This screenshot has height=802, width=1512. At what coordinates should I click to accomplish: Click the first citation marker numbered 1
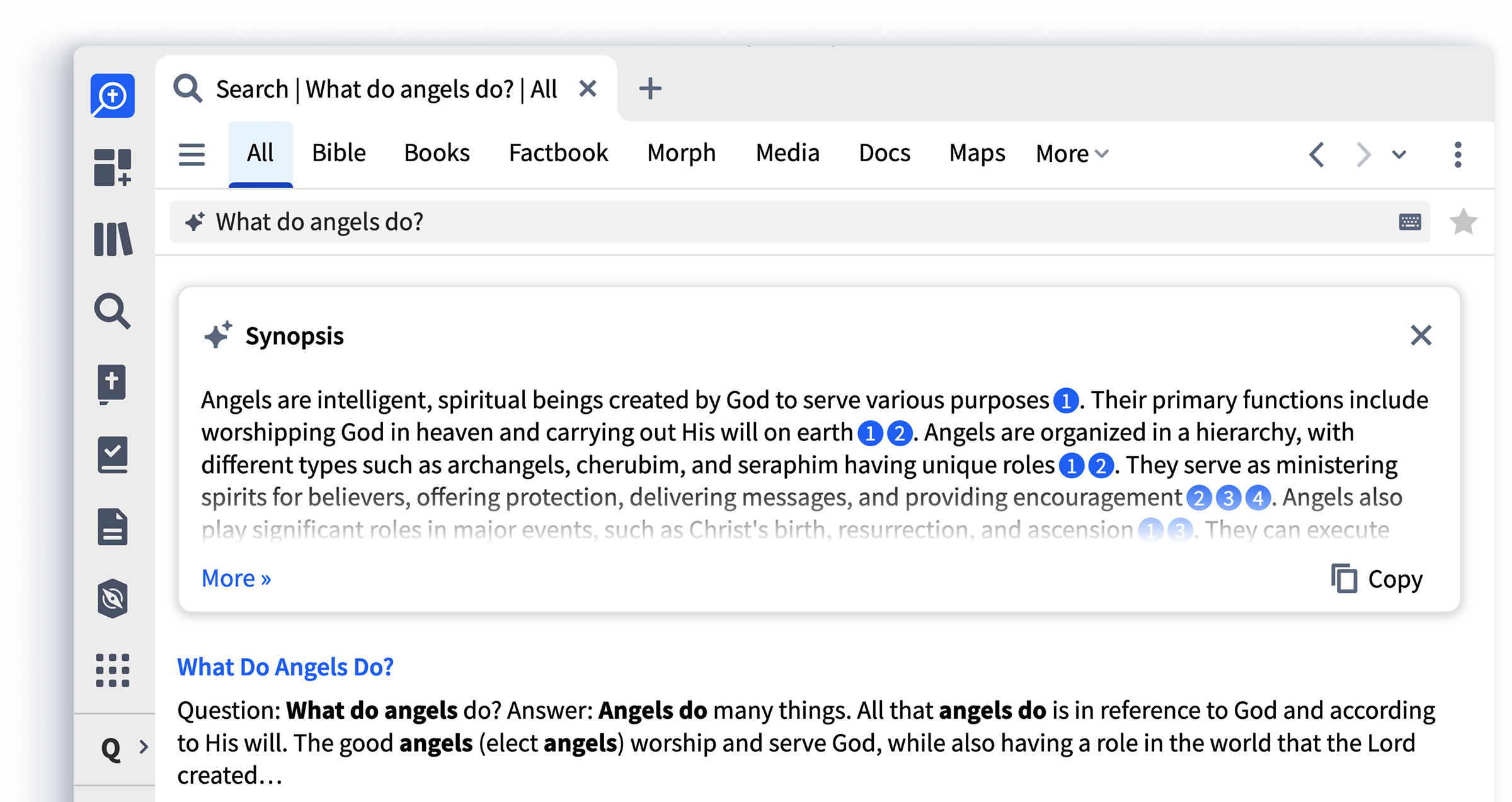(x=1066, y=401)
